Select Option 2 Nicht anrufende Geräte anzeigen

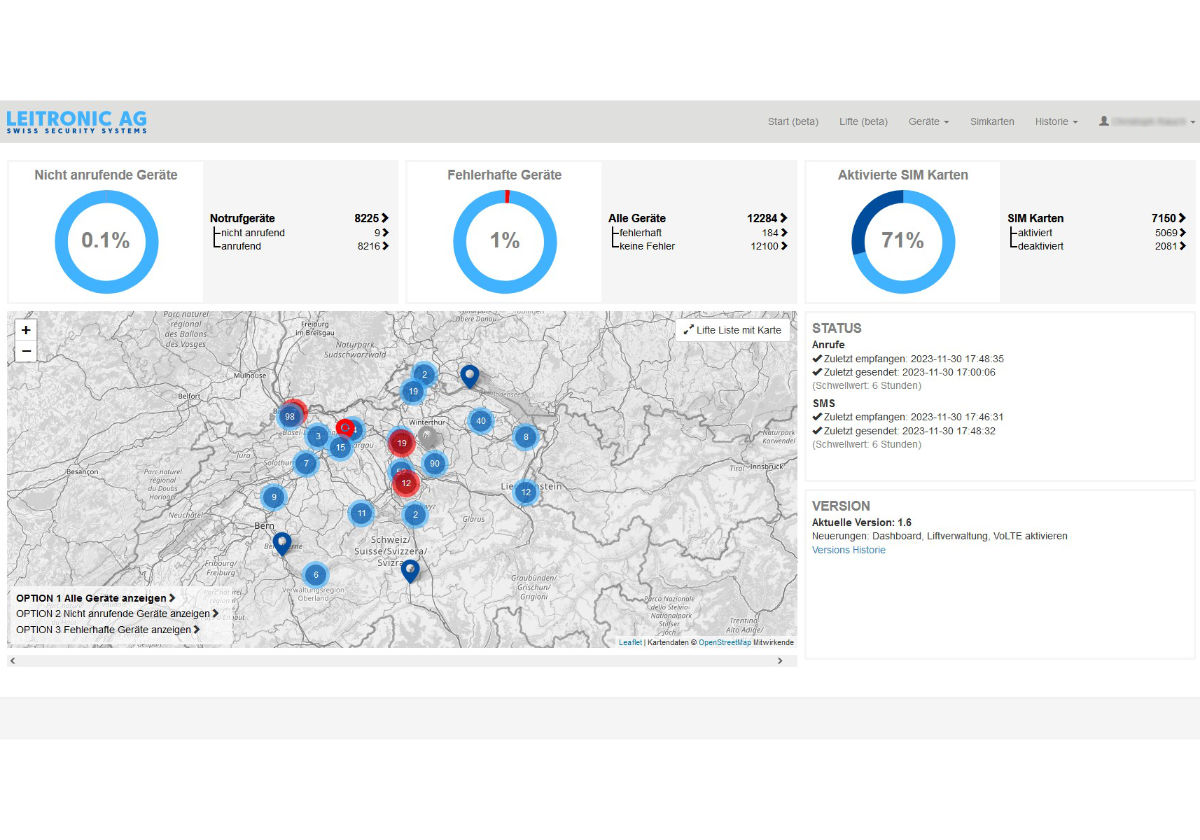tap(117, 614)
